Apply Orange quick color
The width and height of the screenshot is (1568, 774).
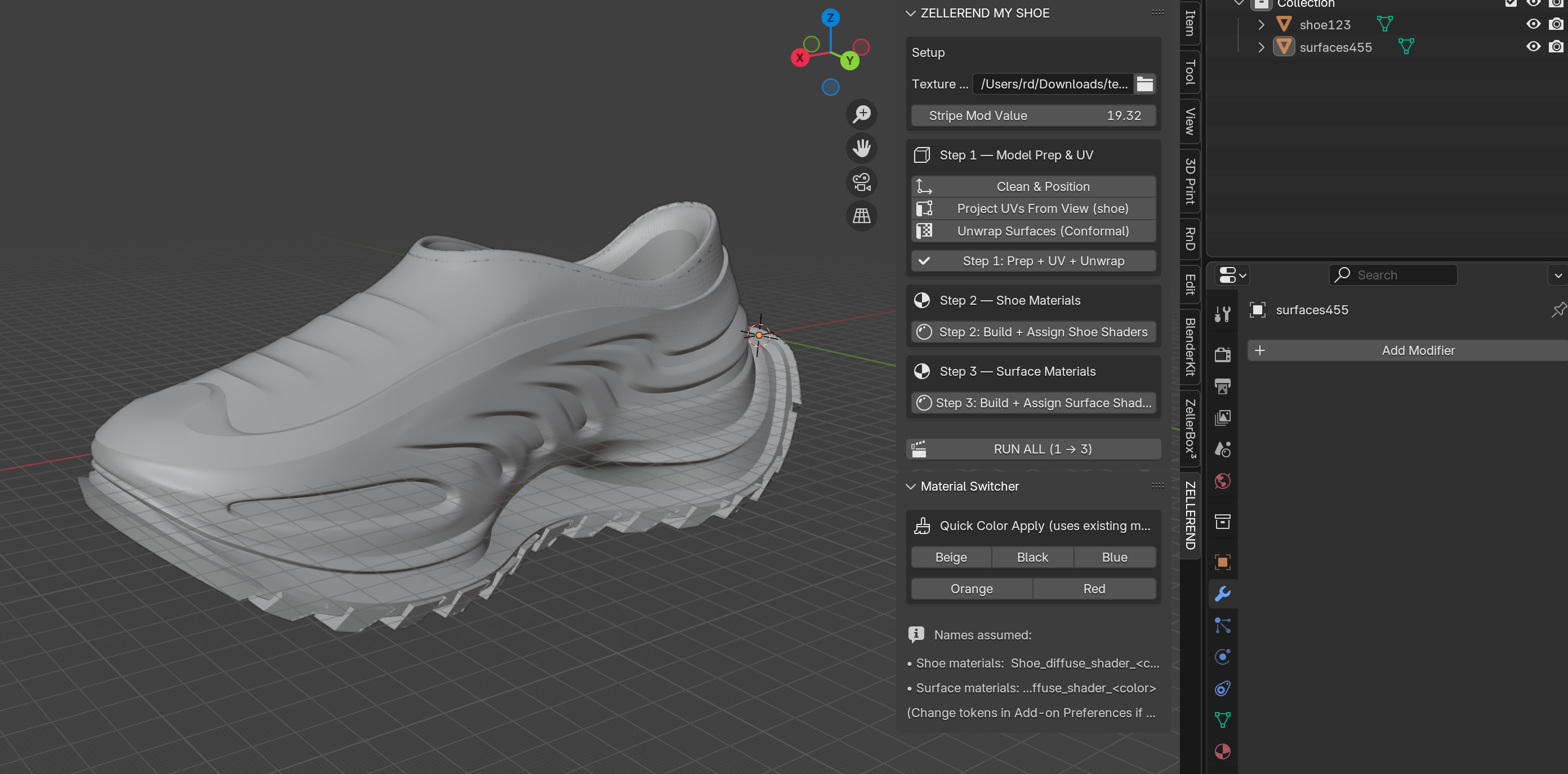click(x=971, y=589)
